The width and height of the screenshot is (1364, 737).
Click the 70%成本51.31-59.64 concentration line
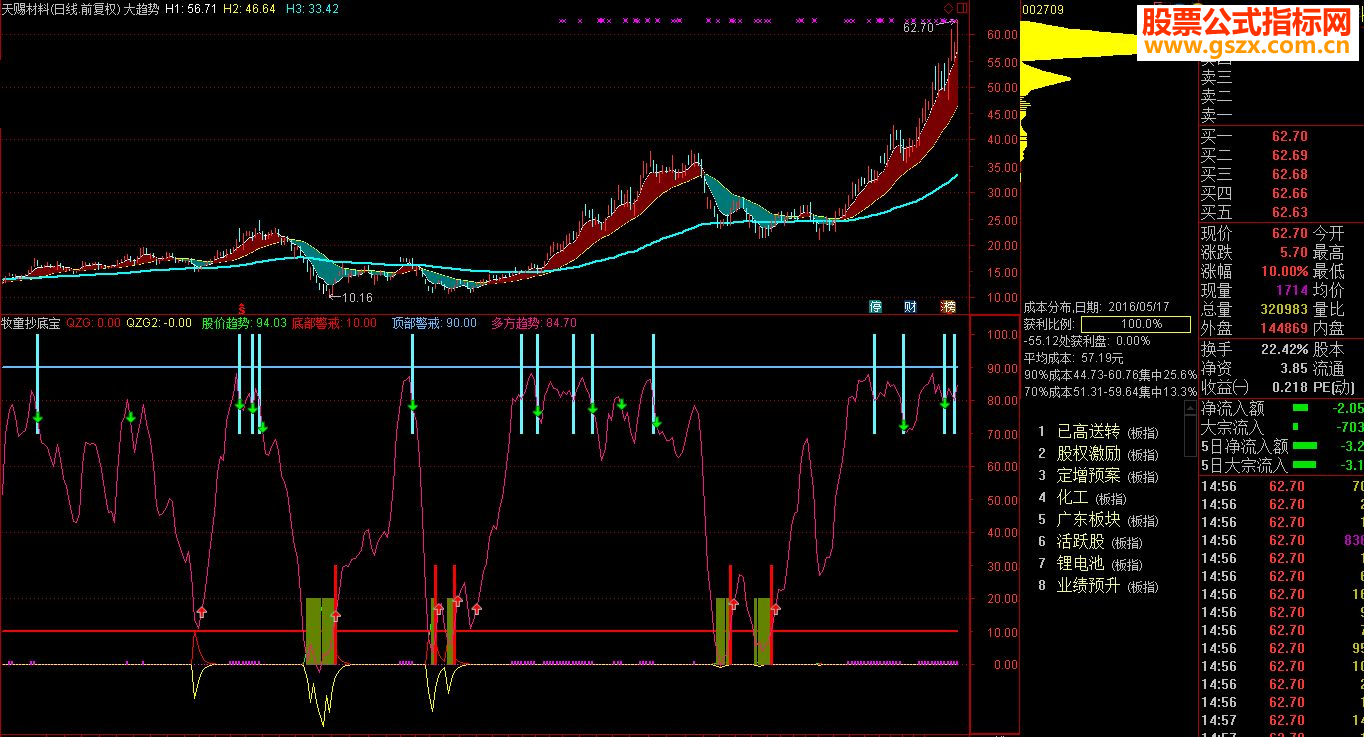(1110, 391)
